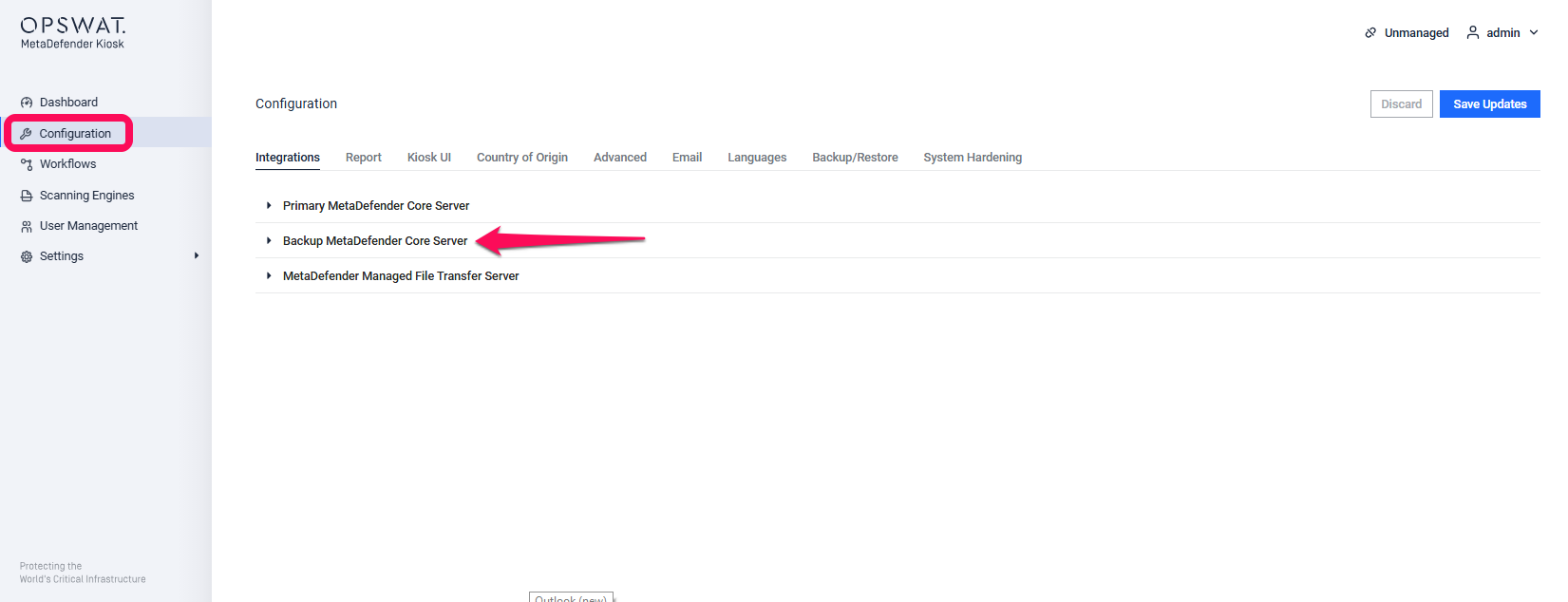Click the User Management people icon
Screen dimensions: 1568x602
(x=27, y=226)
